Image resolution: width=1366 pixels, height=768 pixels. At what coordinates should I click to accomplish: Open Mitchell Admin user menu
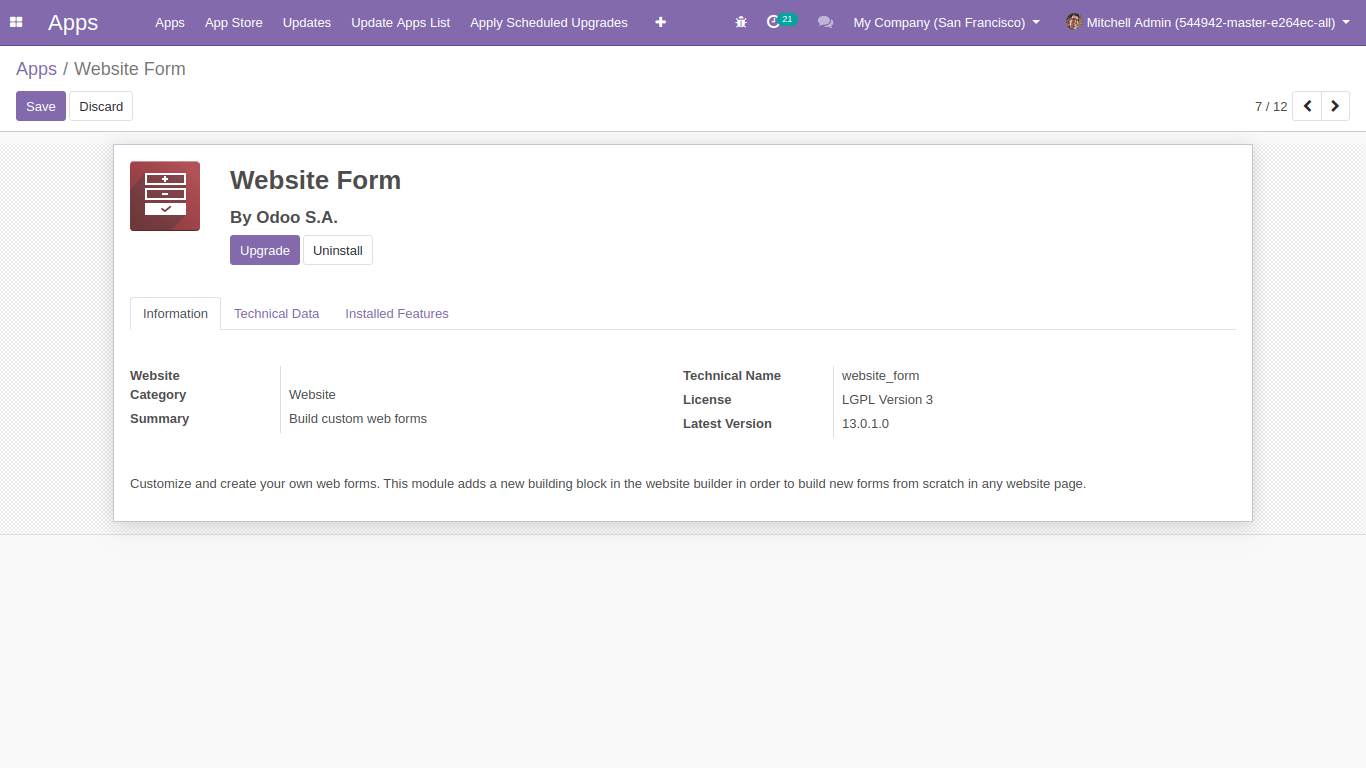[x=1207, y=22]
